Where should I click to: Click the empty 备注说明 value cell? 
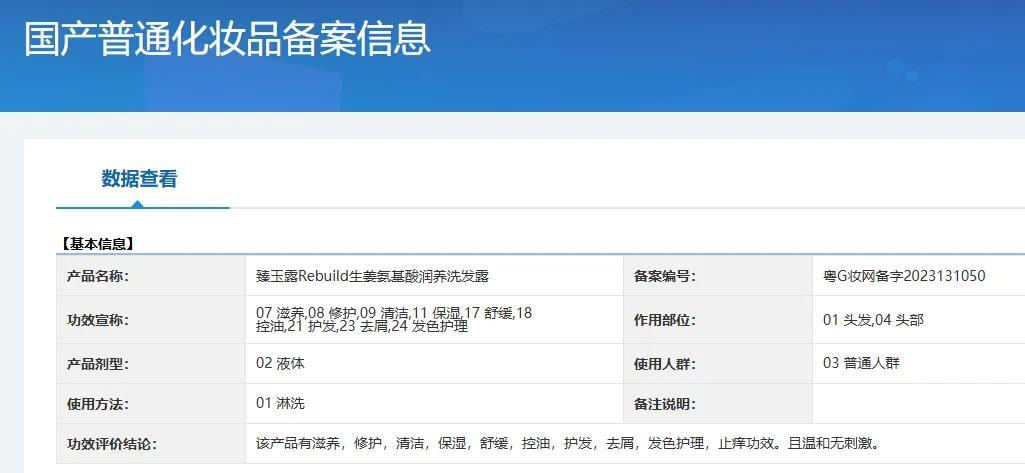(919, 404)
